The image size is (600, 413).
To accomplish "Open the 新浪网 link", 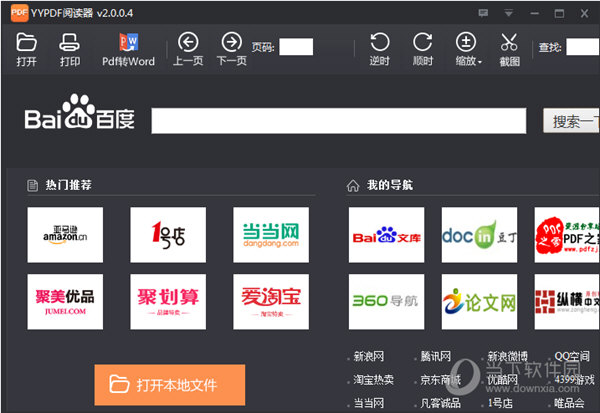I will [x=368, y=356].
